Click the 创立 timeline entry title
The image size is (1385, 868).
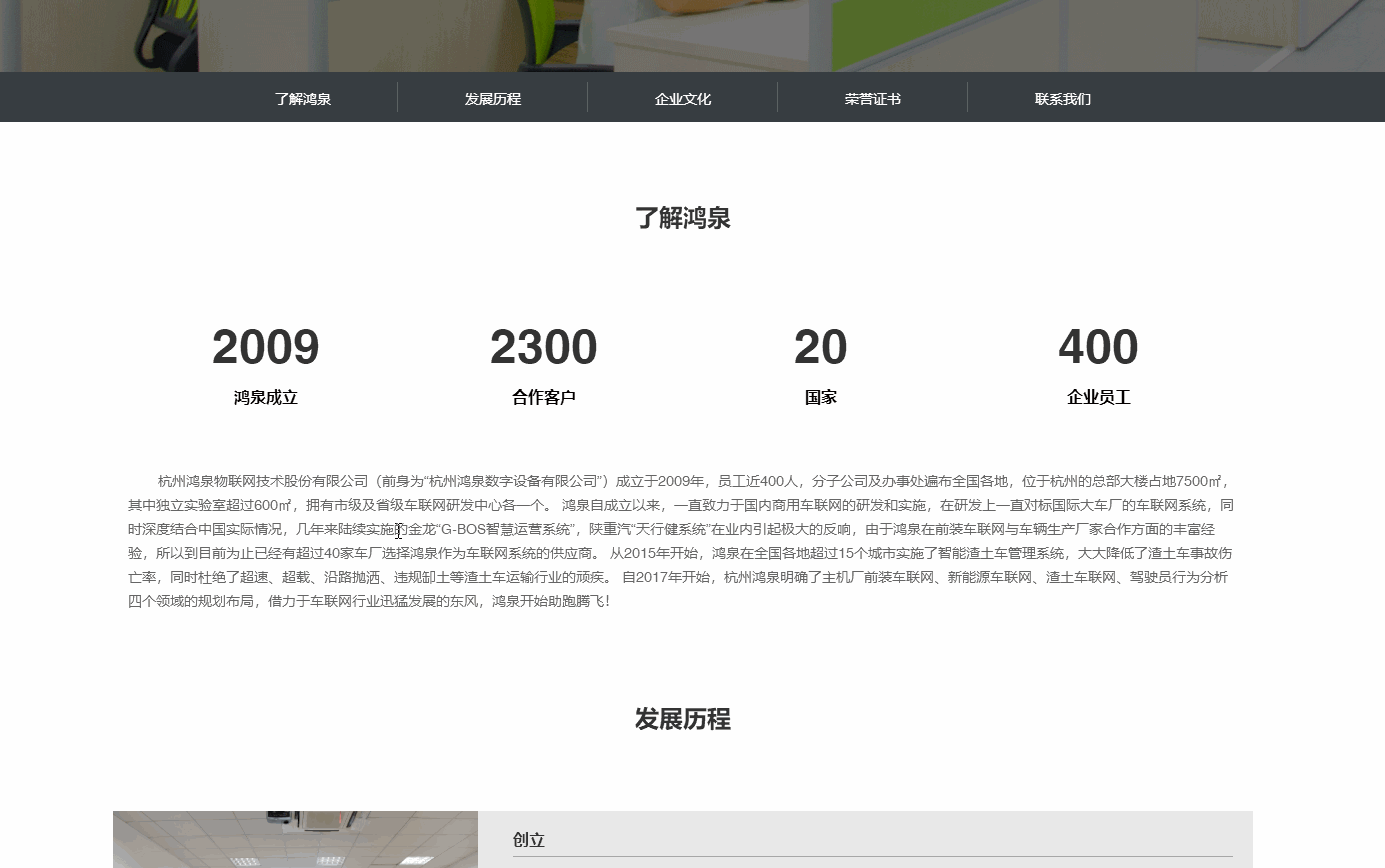click(x=527, y=840)
